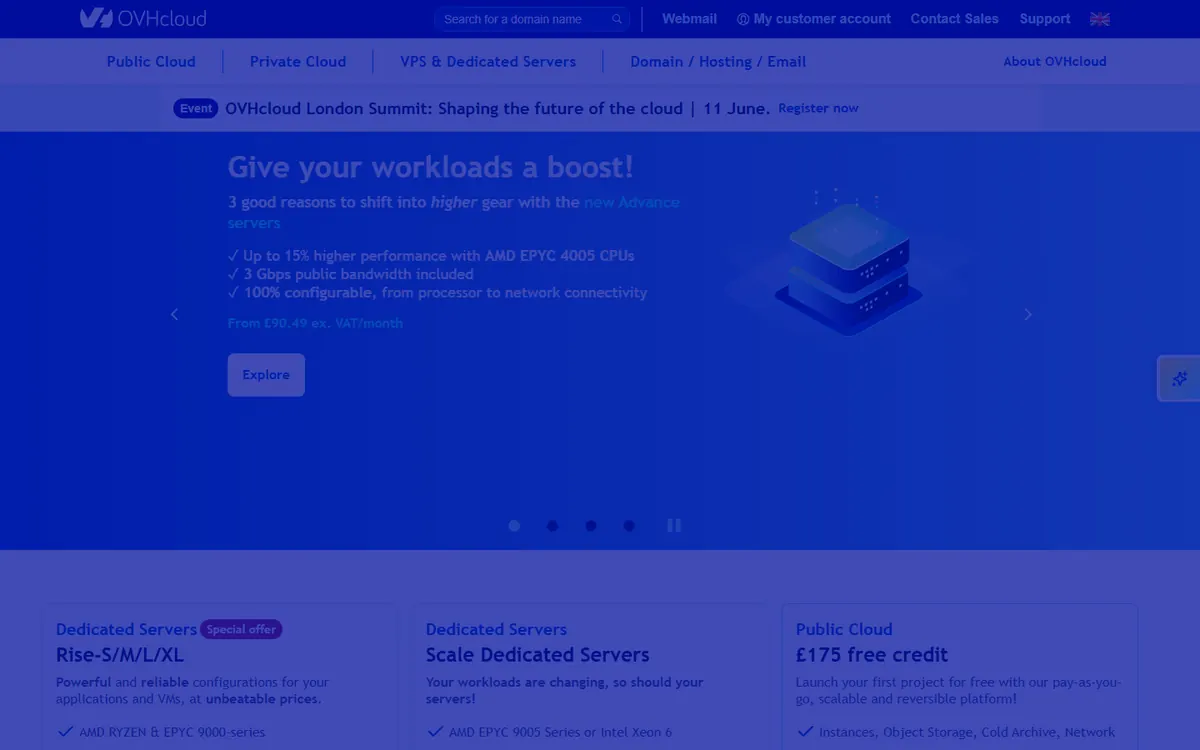Image resolution: width=1200 pixels, height=750 pixels.
Task: Open the About OVHcloud menu
Action: [1055, 61]
